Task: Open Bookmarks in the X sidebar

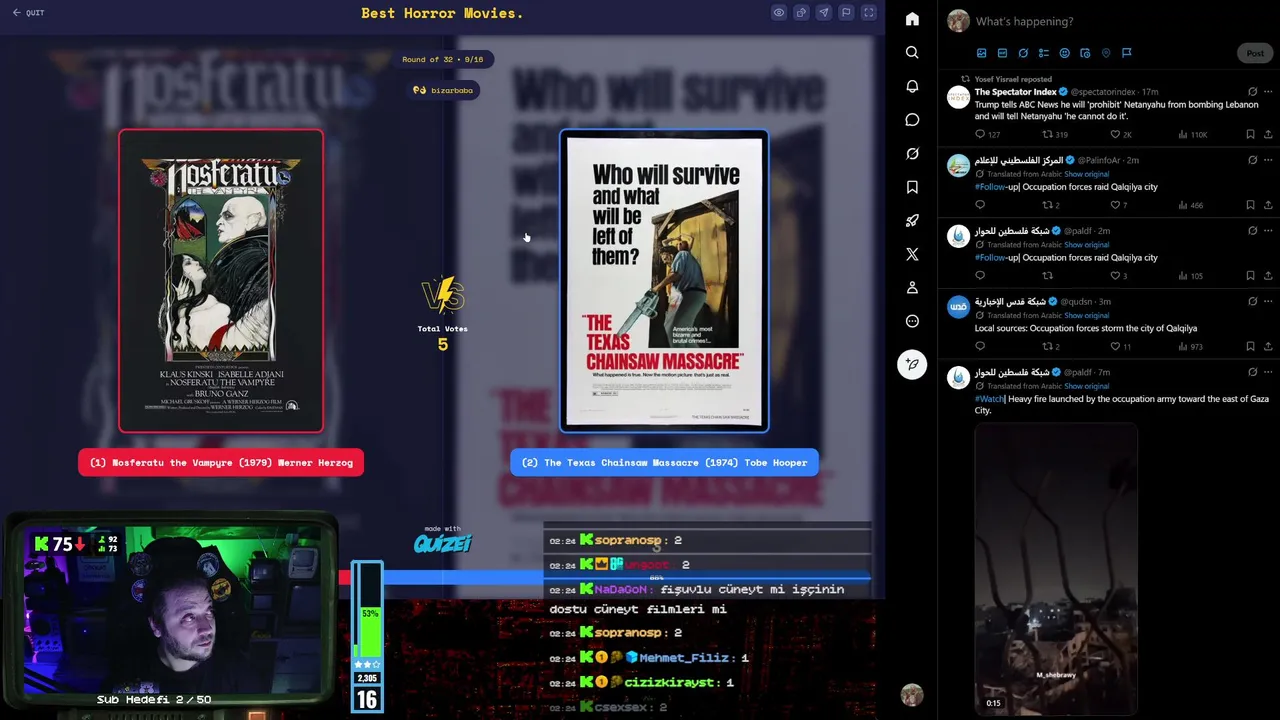Action: tap(912, 187)
